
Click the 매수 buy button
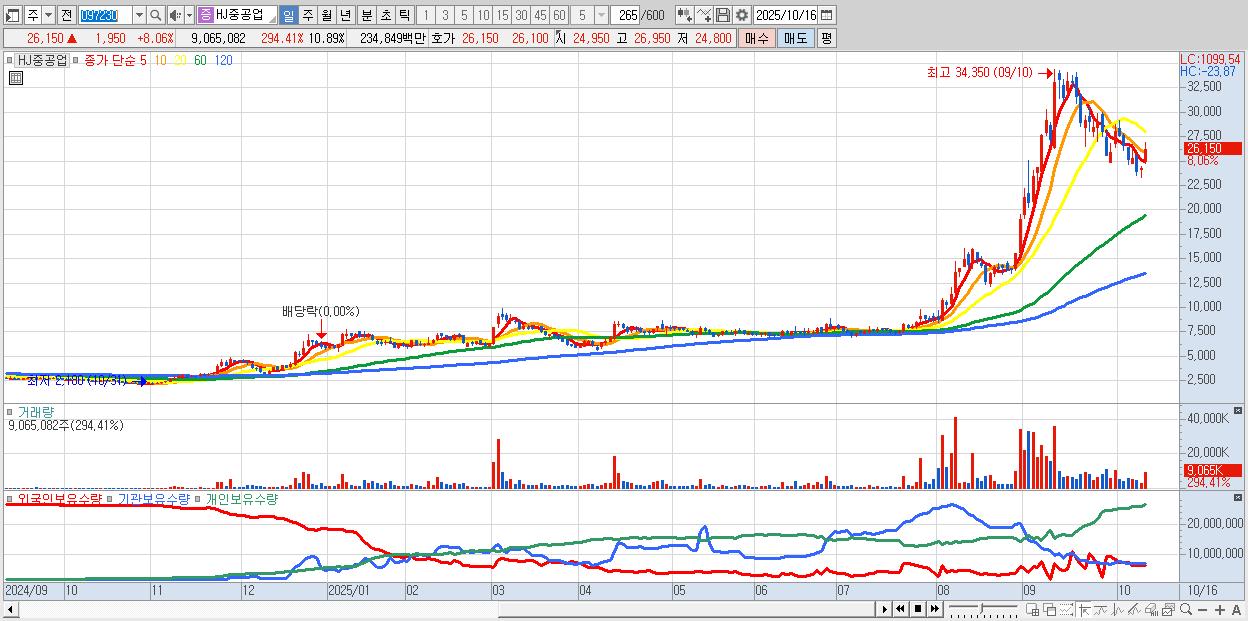757,38
